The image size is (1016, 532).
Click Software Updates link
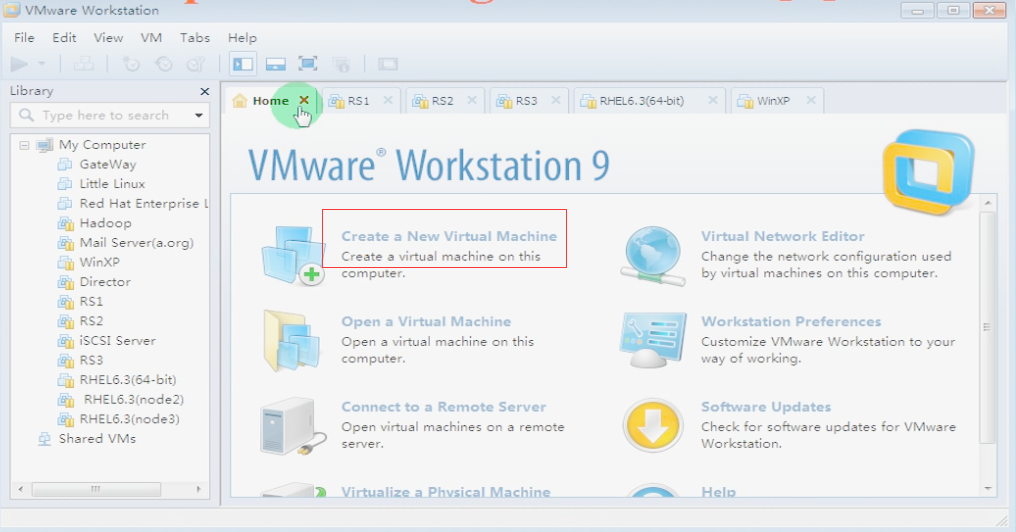point(766,407)
